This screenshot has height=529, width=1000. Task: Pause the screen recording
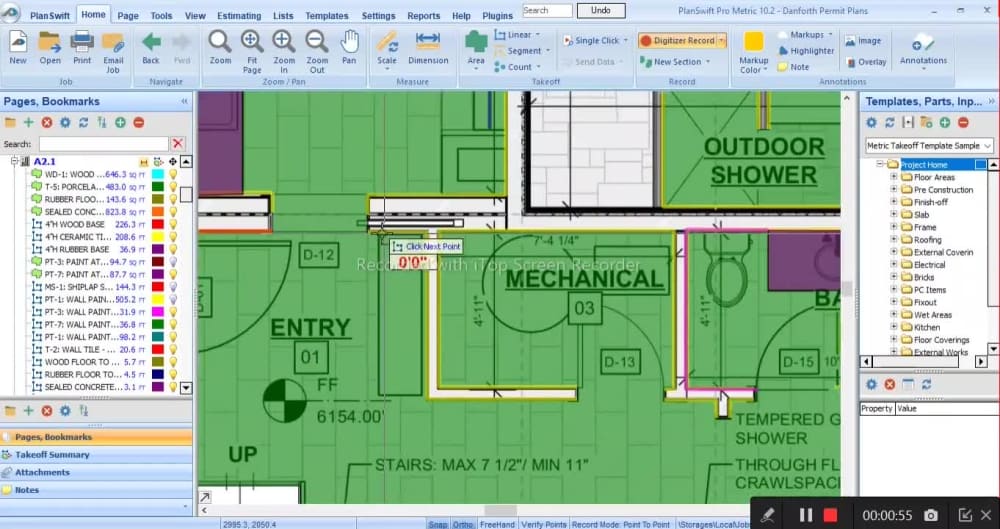(x=805, y=515)
